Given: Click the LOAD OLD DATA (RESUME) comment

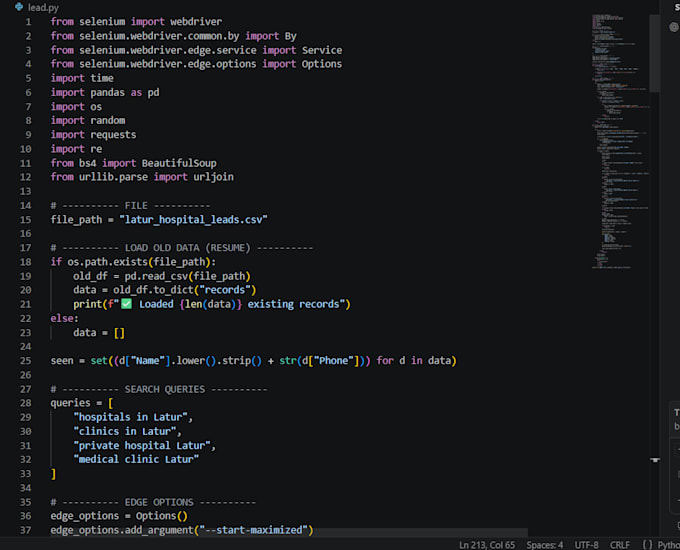Looking at the screenshot, I should (x=182, y=248).
